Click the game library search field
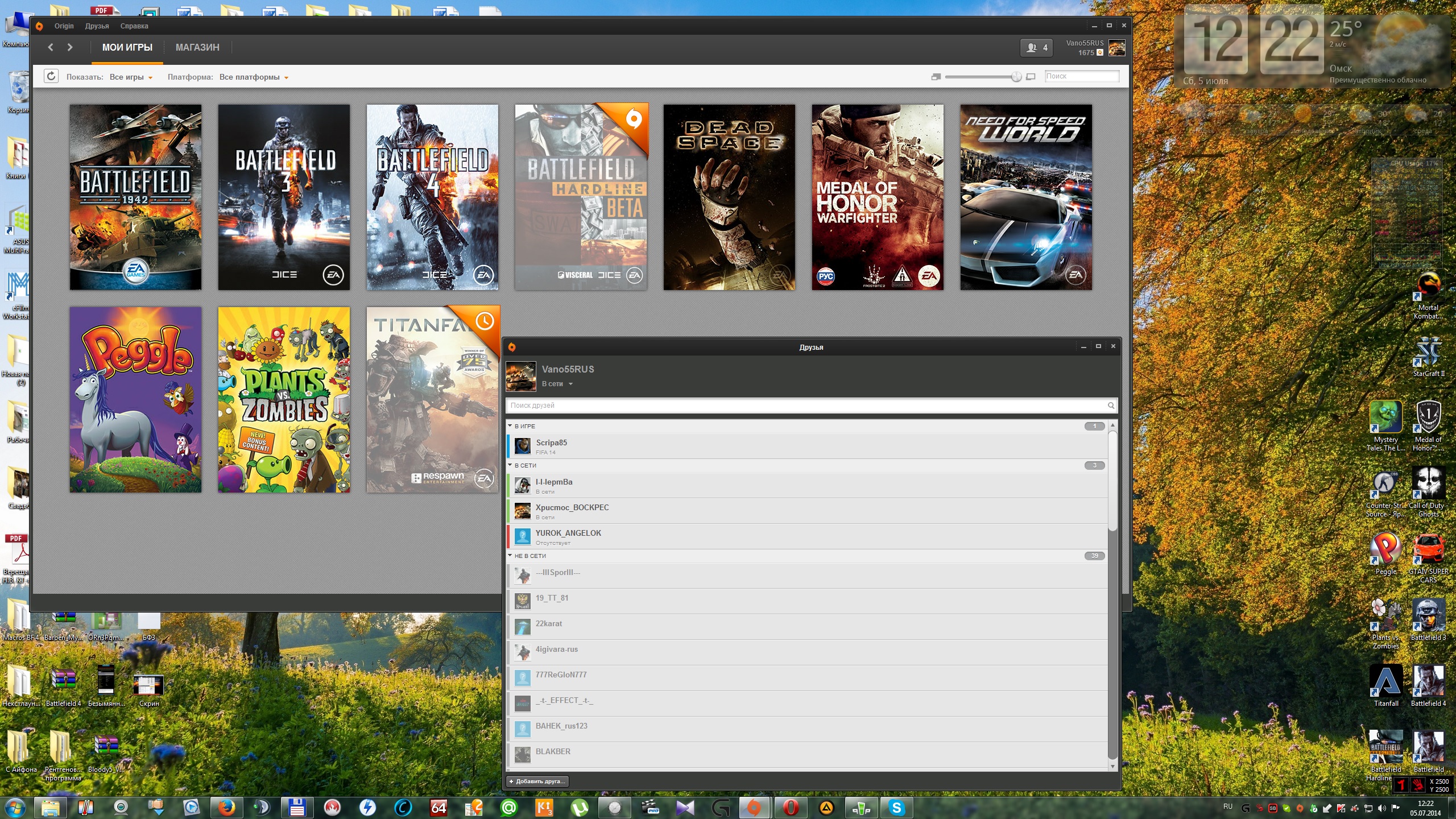Image resolution: width=1456 pixels, height=819 pixels. 1082,76
